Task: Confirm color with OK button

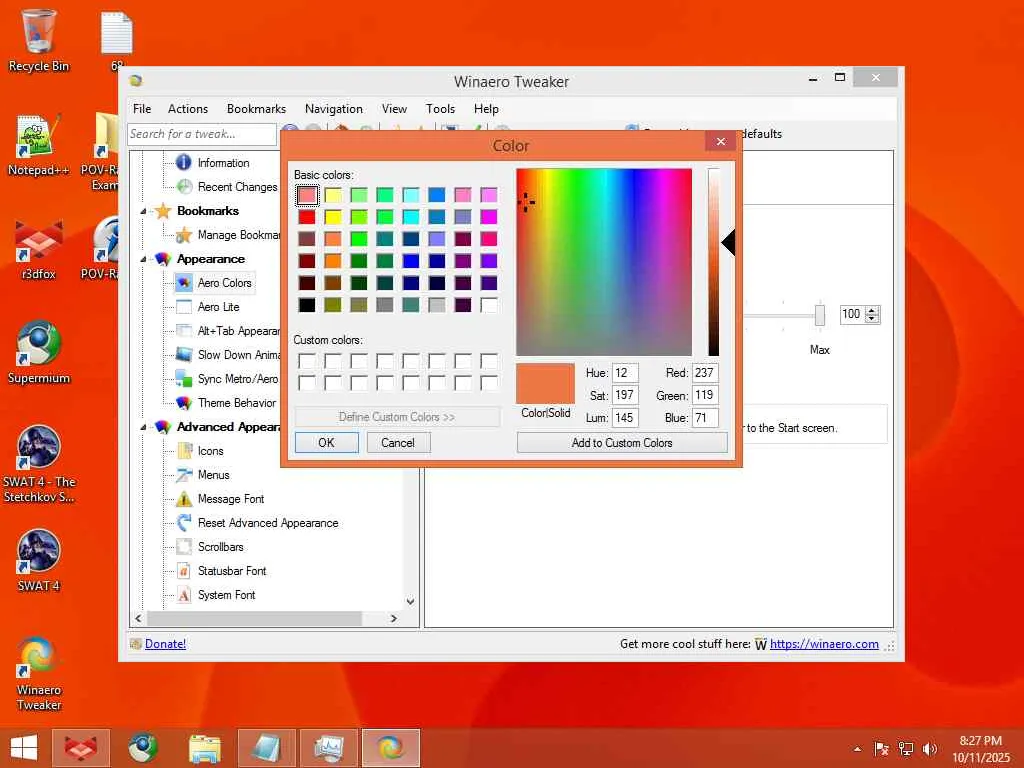Action: tap(327, 443)
